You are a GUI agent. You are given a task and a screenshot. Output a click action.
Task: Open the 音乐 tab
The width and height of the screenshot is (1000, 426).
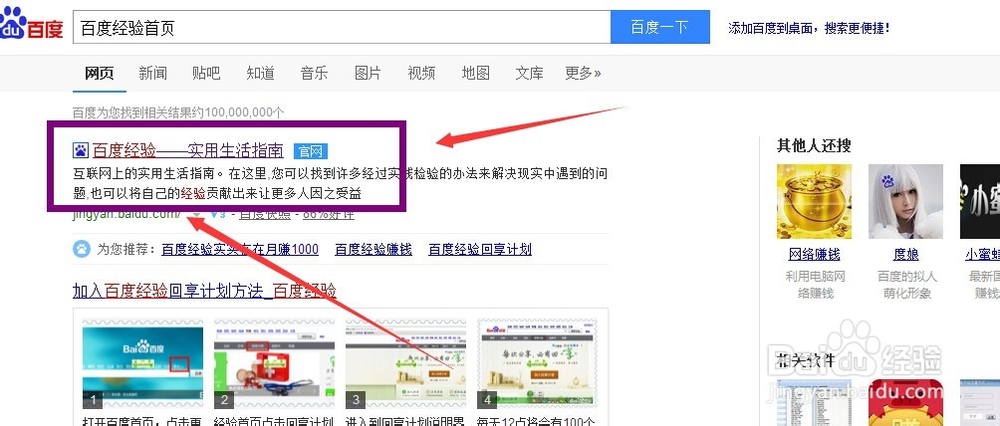pyautogui.click(x=314, y=73)
